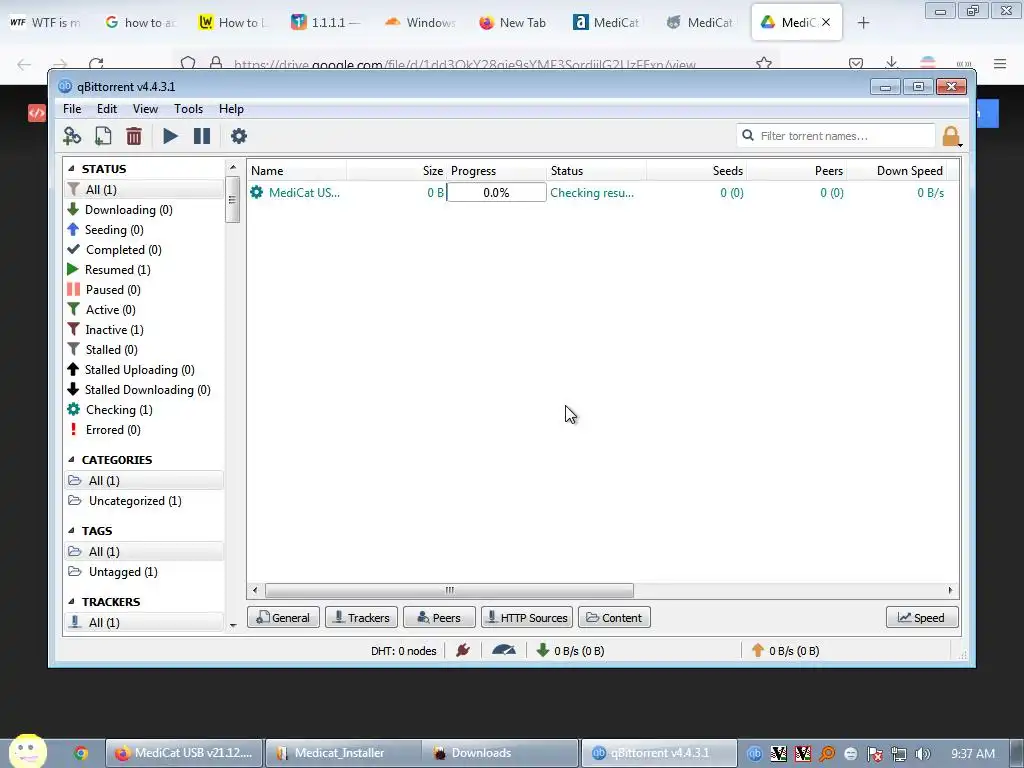Click the Add torrent link toolbar icon
Image resolution: width=1024 pixels, height=768 pixels.
point(72,136)
